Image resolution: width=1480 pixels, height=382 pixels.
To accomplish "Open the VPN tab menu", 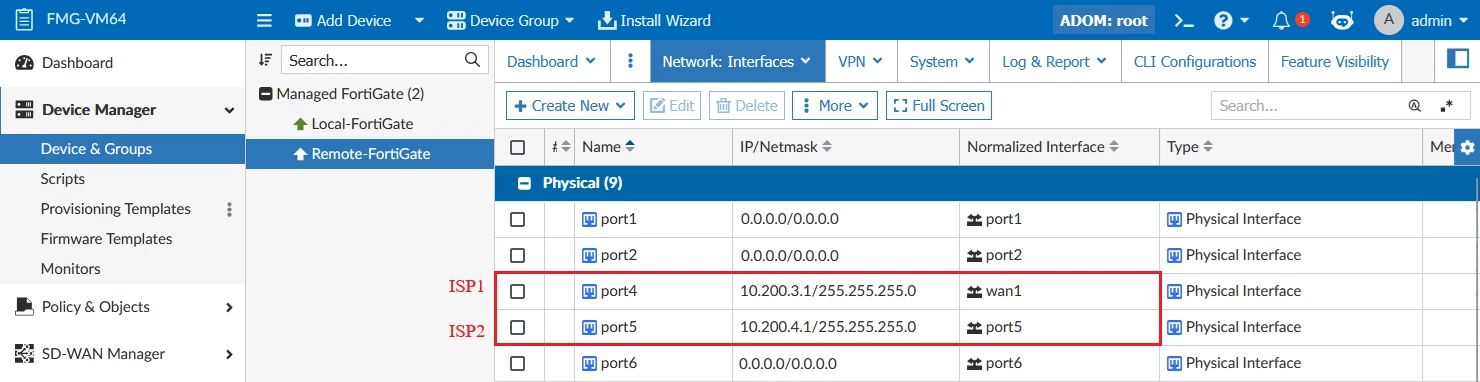I will (x=861, y=61).
